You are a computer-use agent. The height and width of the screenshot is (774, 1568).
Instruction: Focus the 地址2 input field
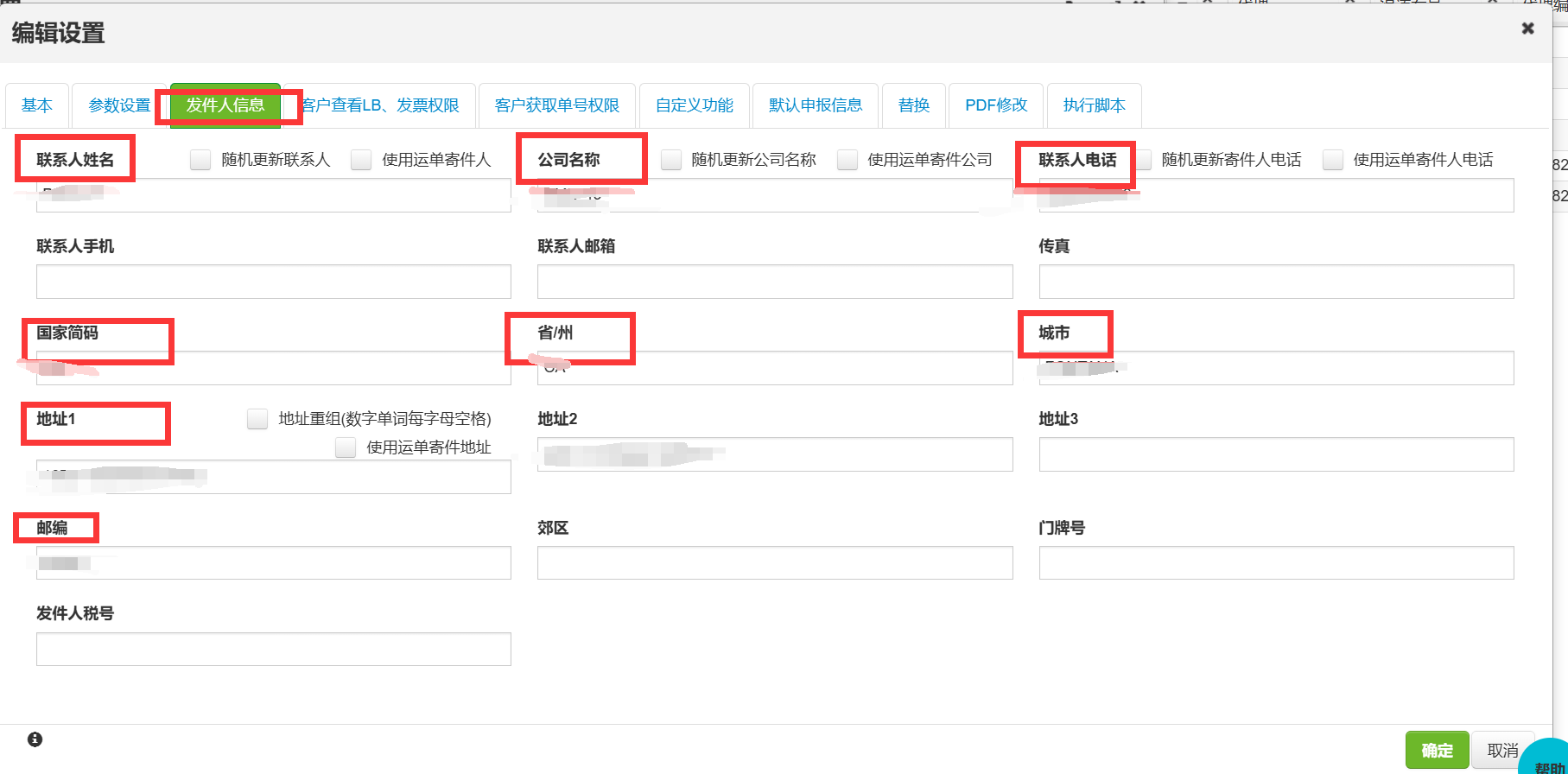click(775, 454)
